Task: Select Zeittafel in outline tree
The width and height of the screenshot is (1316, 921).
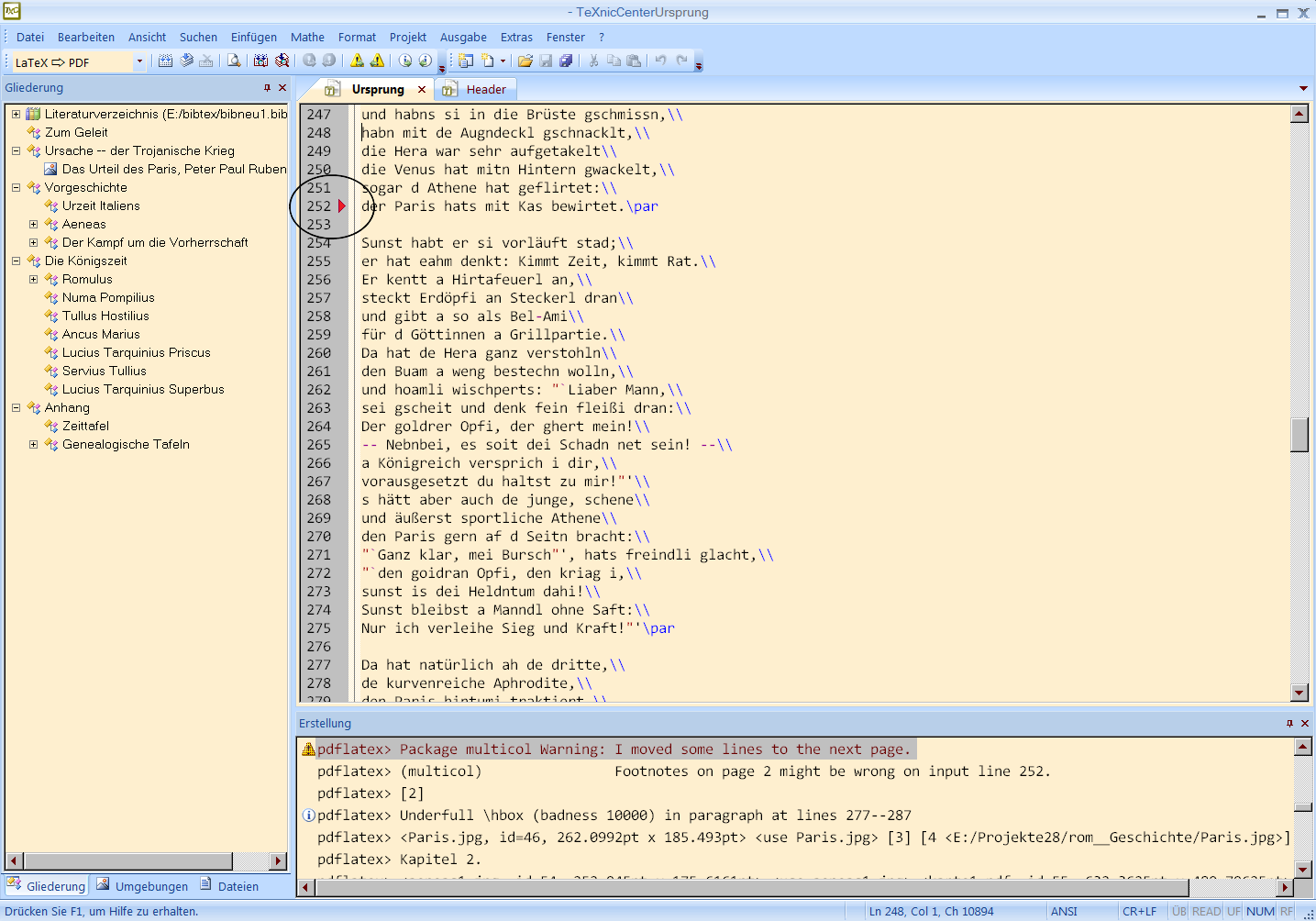Action: (85, 426)
